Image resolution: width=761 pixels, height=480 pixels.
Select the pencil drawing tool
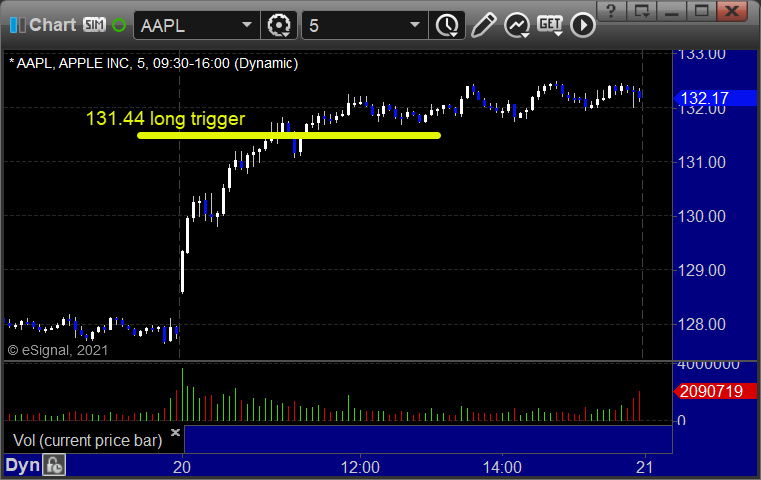pyautogui.click(x=483, y=25)
